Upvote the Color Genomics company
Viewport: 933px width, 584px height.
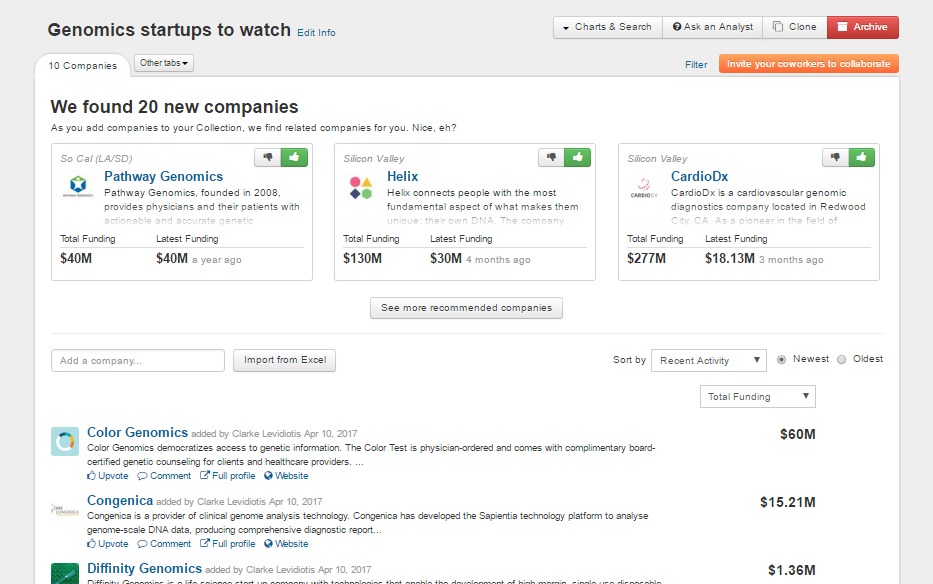[108, 476]
